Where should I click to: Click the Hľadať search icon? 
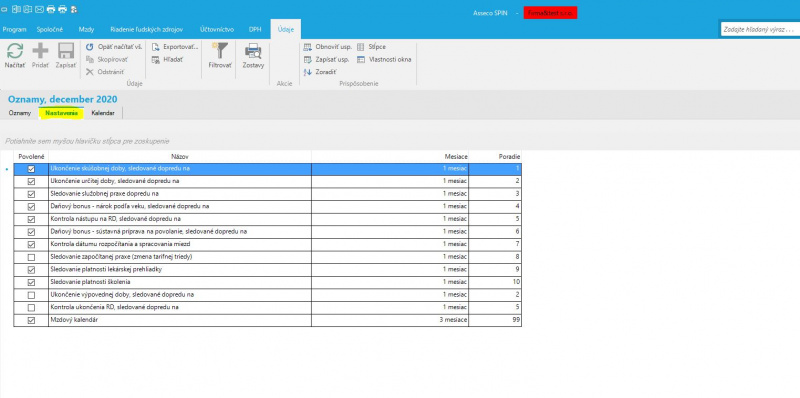pyautogui.click(x=156, y=60)
